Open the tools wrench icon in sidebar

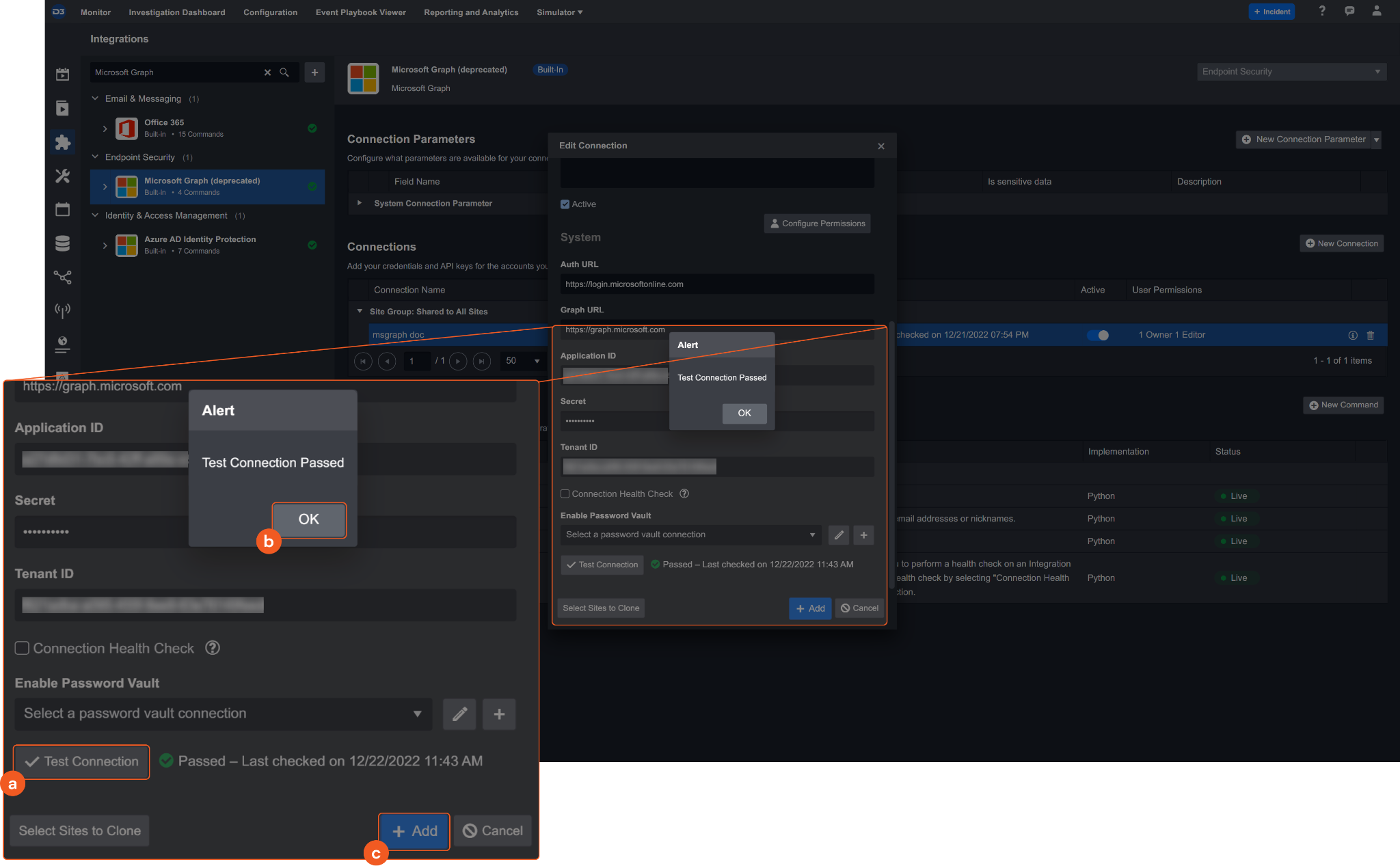coord(62,176)
